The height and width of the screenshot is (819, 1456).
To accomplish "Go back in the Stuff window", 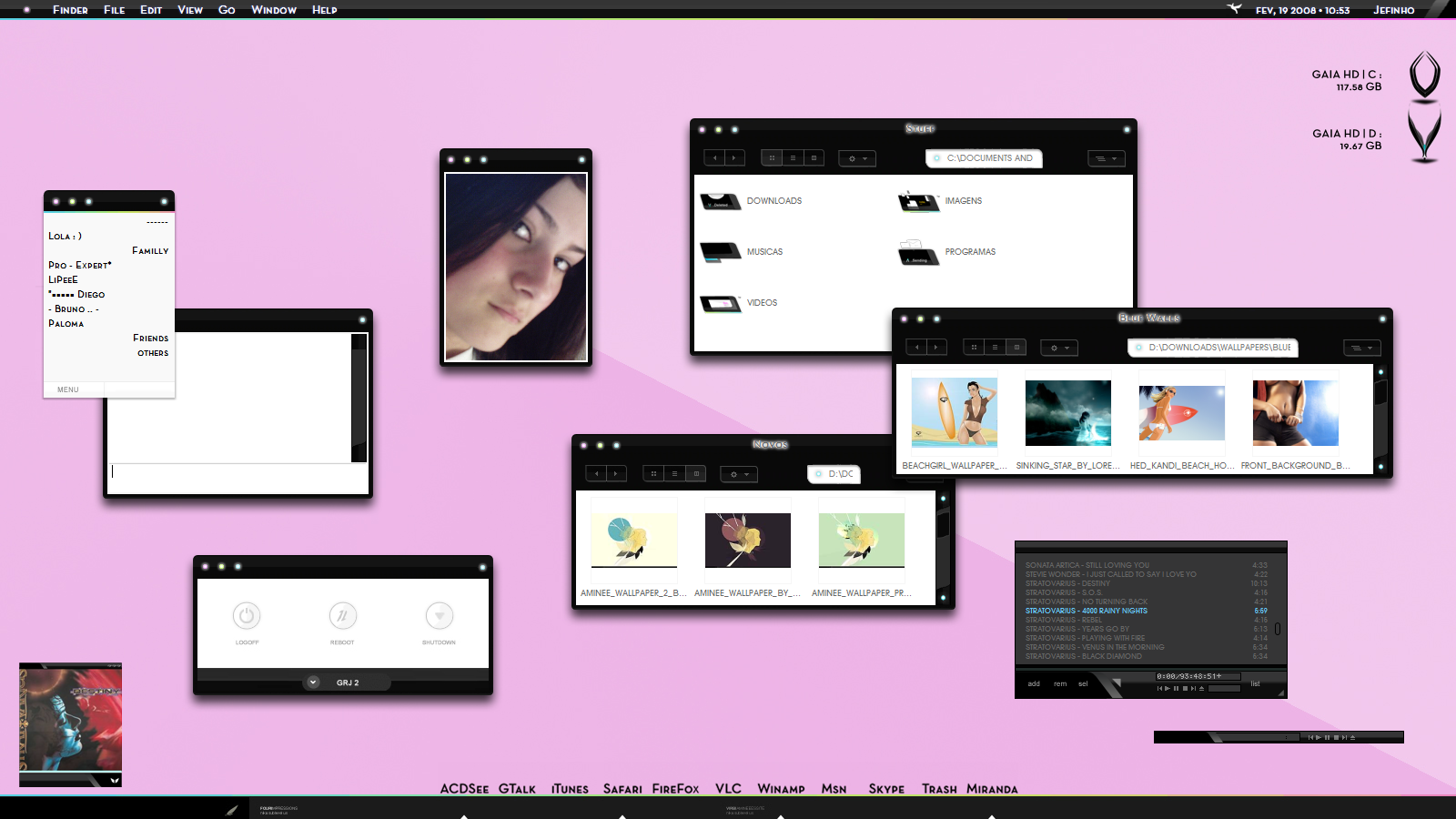I will (x=715, y=158).
